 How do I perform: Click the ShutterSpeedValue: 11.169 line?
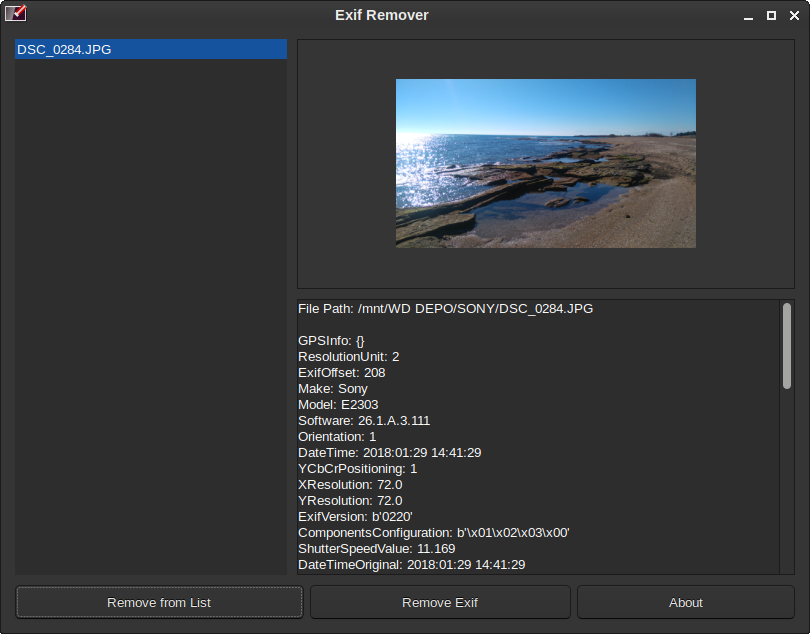coord(377,549)
